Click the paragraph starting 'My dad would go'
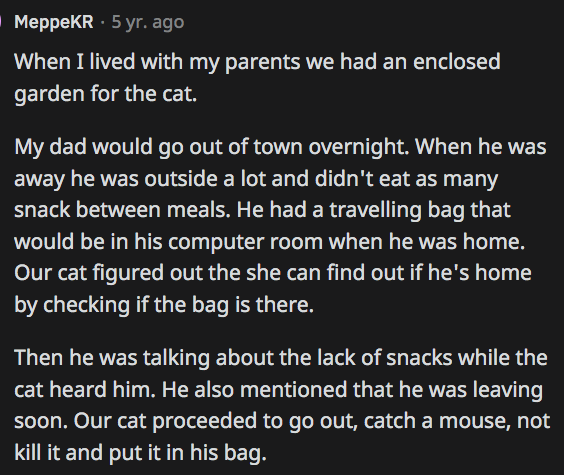The width and height of the screenshot is (564, 475). tap(280, 226)
